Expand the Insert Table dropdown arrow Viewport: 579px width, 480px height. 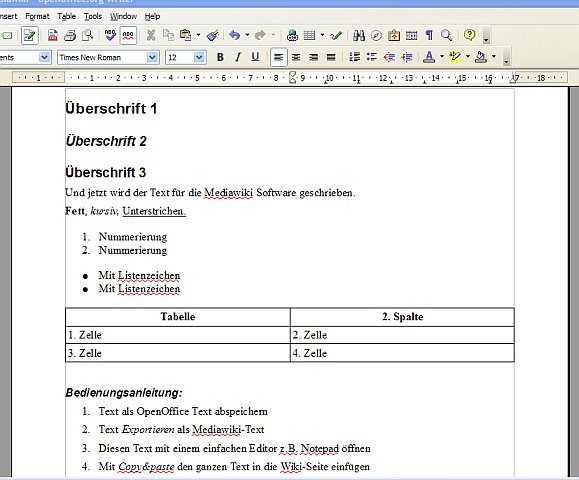pos(322,35)
